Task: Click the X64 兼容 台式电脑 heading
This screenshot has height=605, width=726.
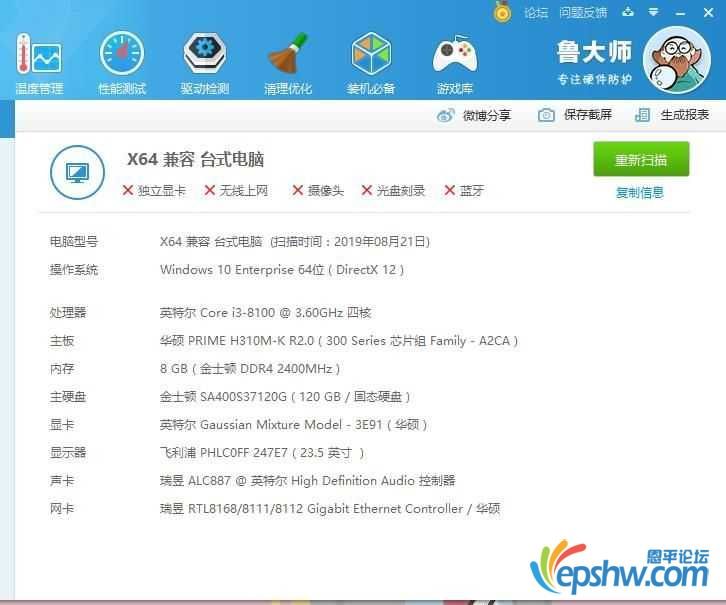Action: (x=195, y=159)
